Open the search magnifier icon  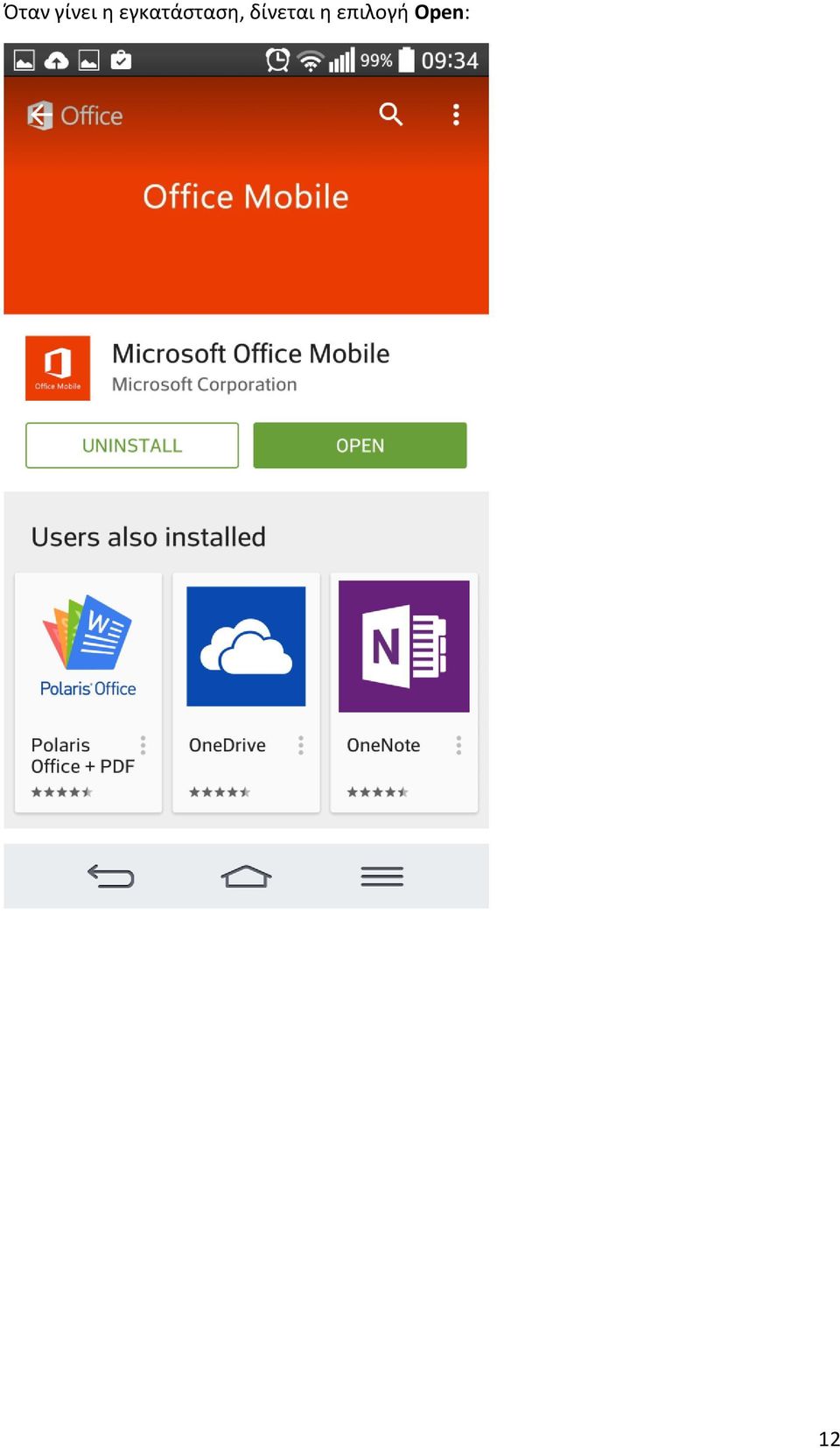point(391,115)
